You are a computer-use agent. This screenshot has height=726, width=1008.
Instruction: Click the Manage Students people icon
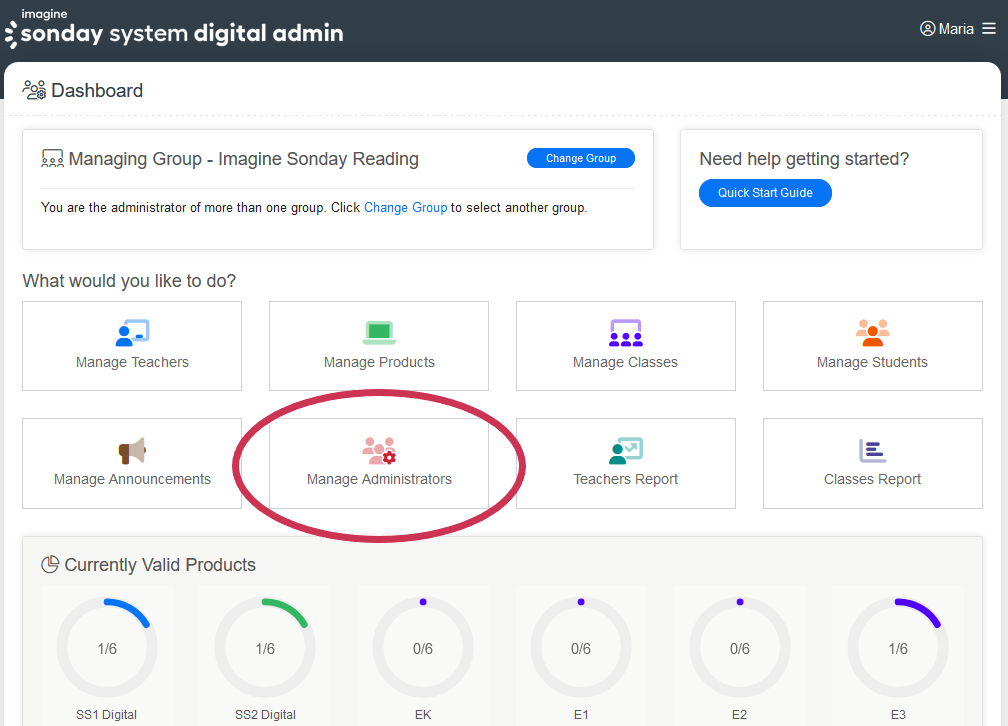pyautogui.click(x=872, y=332)
